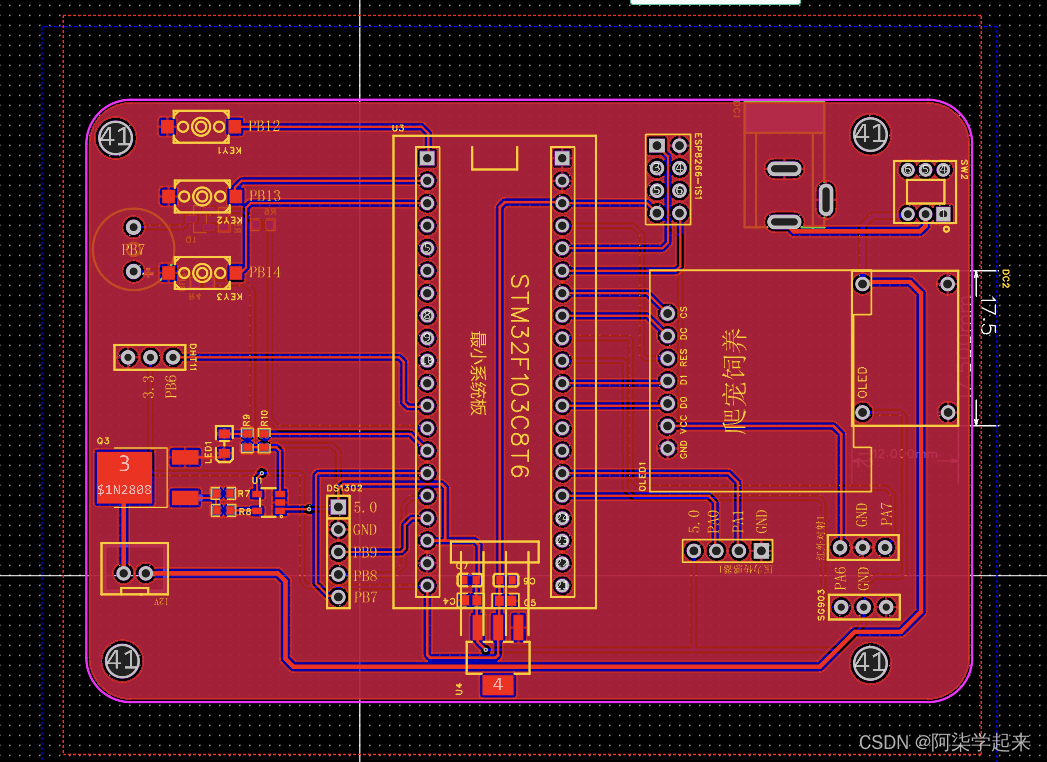Select the PB13 label beside KEY2

click(264, 196)
